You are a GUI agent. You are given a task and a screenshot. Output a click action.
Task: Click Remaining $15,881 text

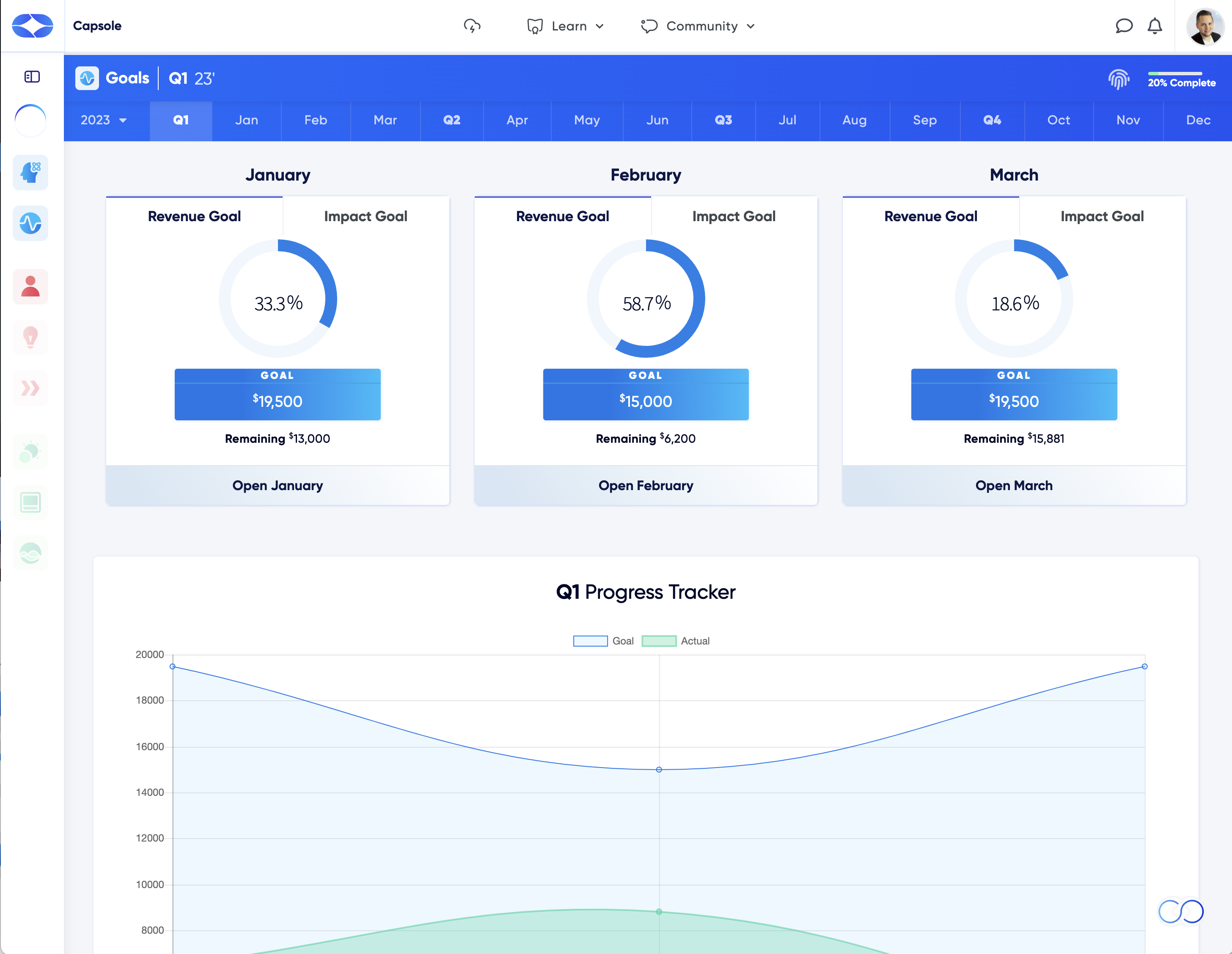point(1014,439)
